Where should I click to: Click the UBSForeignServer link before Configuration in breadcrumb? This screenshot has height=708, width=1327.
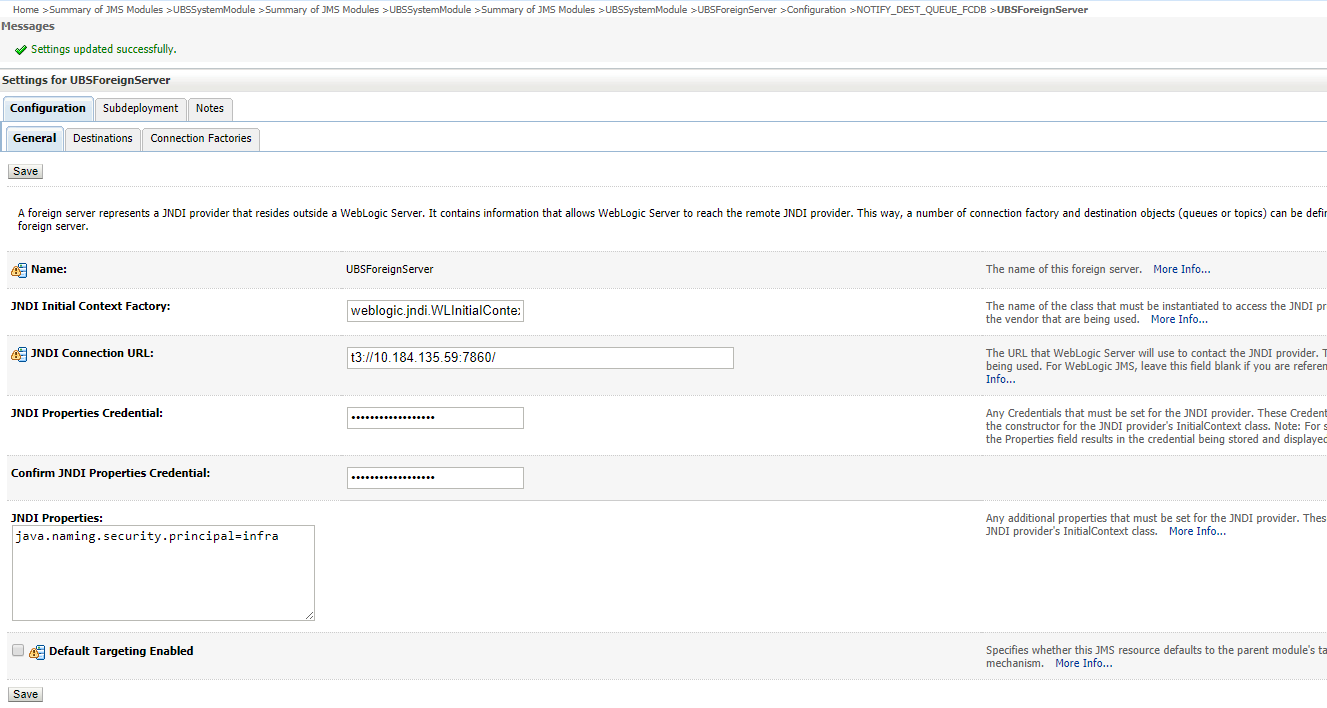coord(737,9)
